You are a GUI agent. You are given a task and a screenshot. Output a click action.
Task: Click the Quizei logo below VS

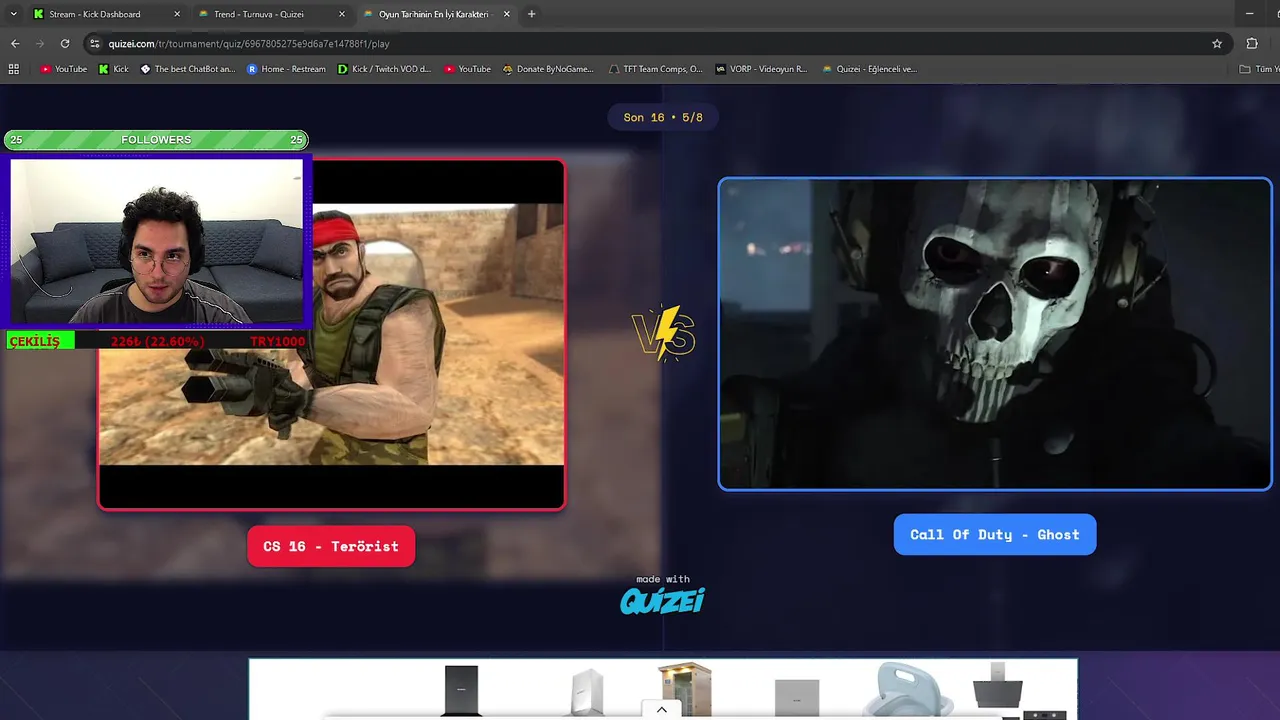662,600
